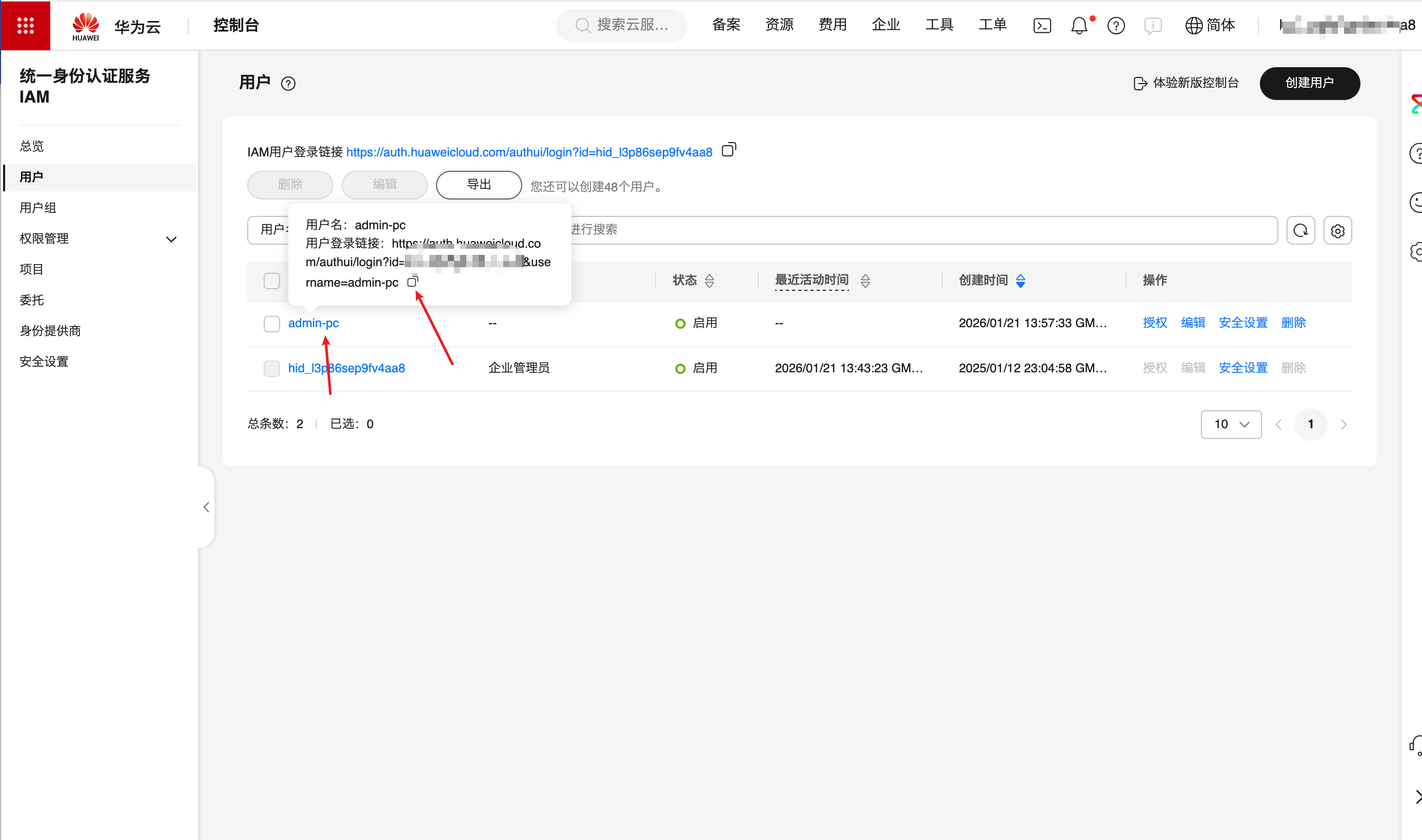
Task: Open the 费用 top menu
Action: point(832,25)
